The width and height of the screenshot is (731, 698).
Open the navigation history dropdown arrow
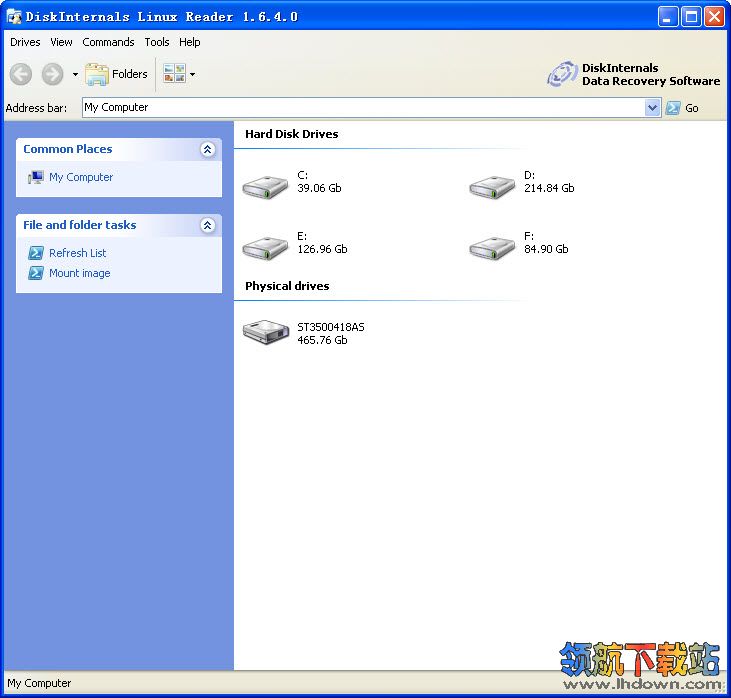(x=75, y=74)
